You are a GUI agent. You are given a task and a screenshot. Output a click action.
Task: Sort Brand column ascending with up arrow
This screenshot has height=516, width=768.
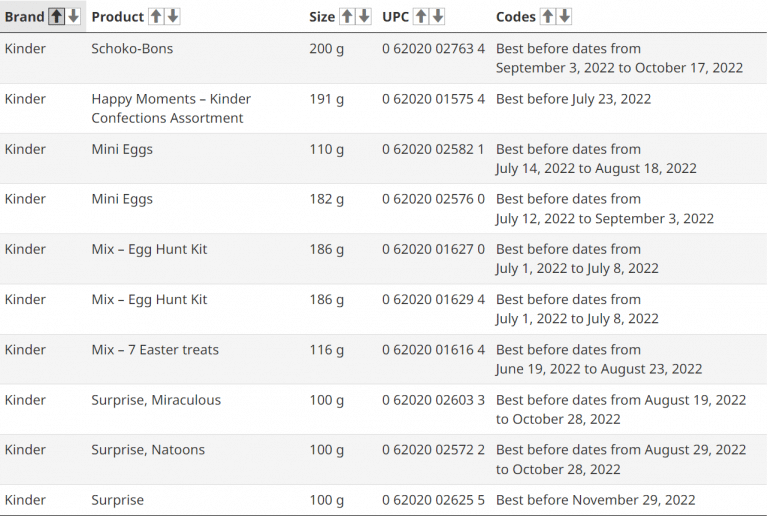click(x=57, y=16)
